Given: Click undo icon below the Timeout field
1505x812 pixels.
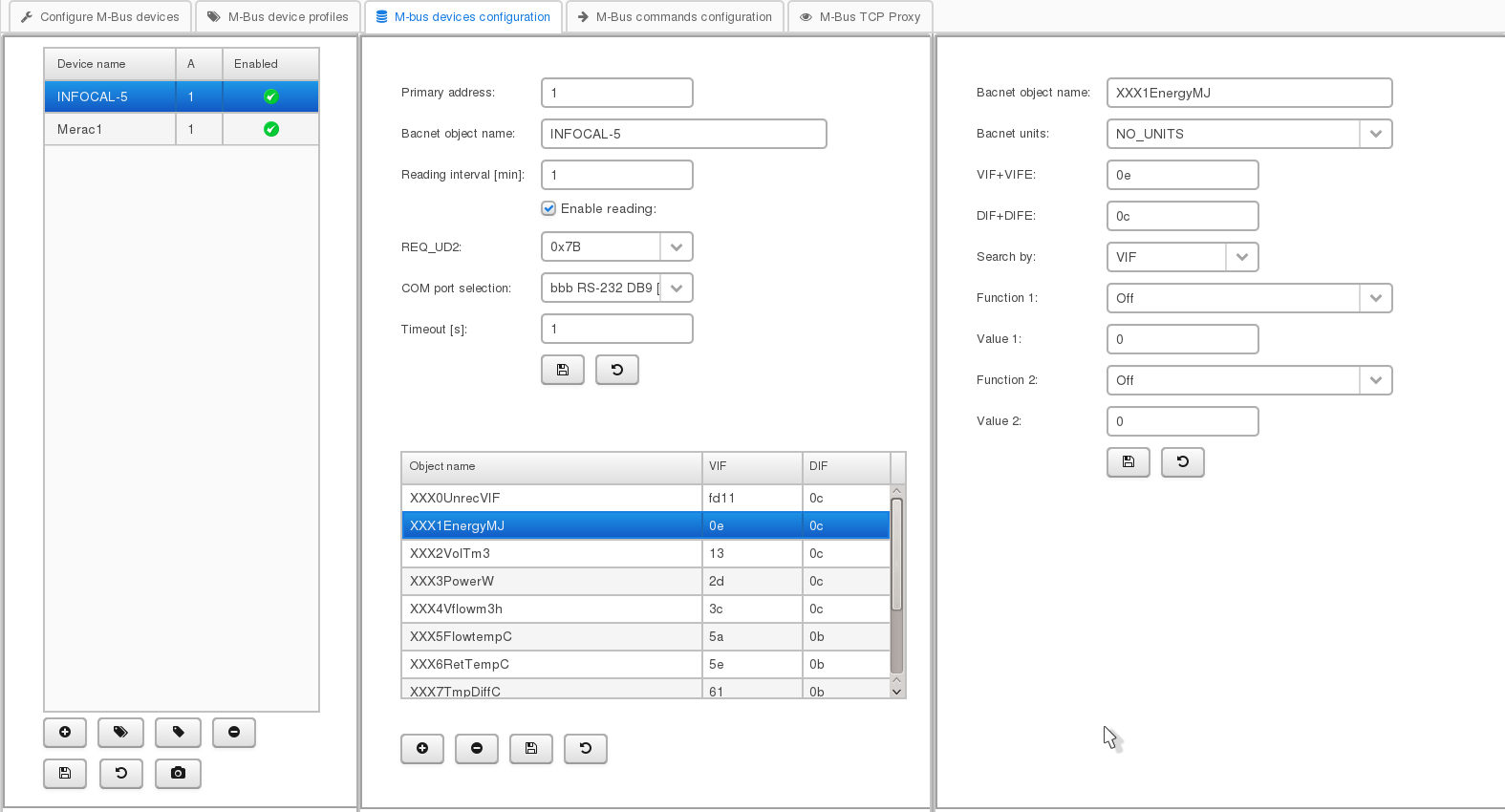Looking at the screenshot, I should [617, 370].
